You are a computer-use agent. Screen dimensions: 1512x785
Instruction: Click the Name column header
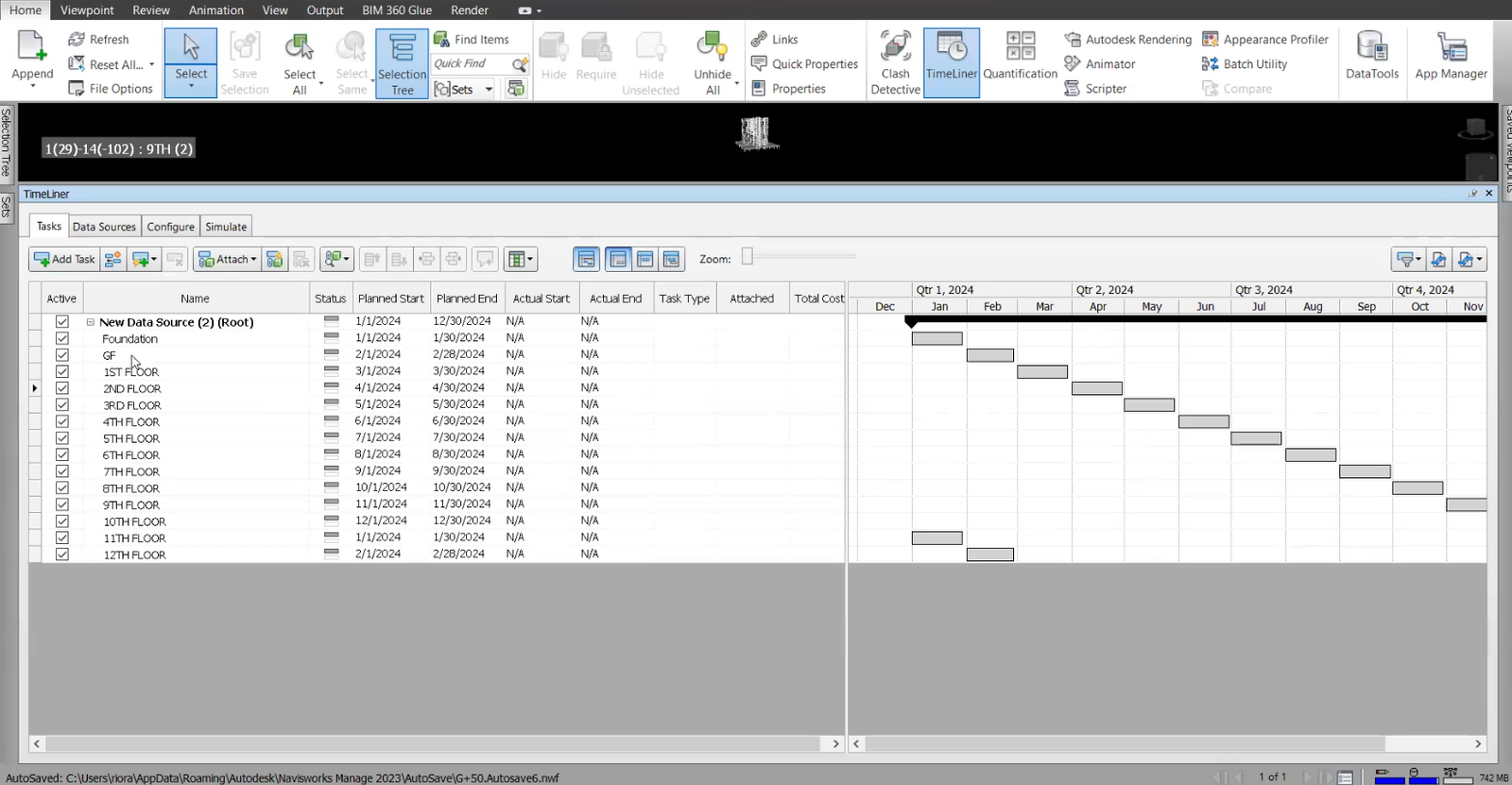(196, 299)
